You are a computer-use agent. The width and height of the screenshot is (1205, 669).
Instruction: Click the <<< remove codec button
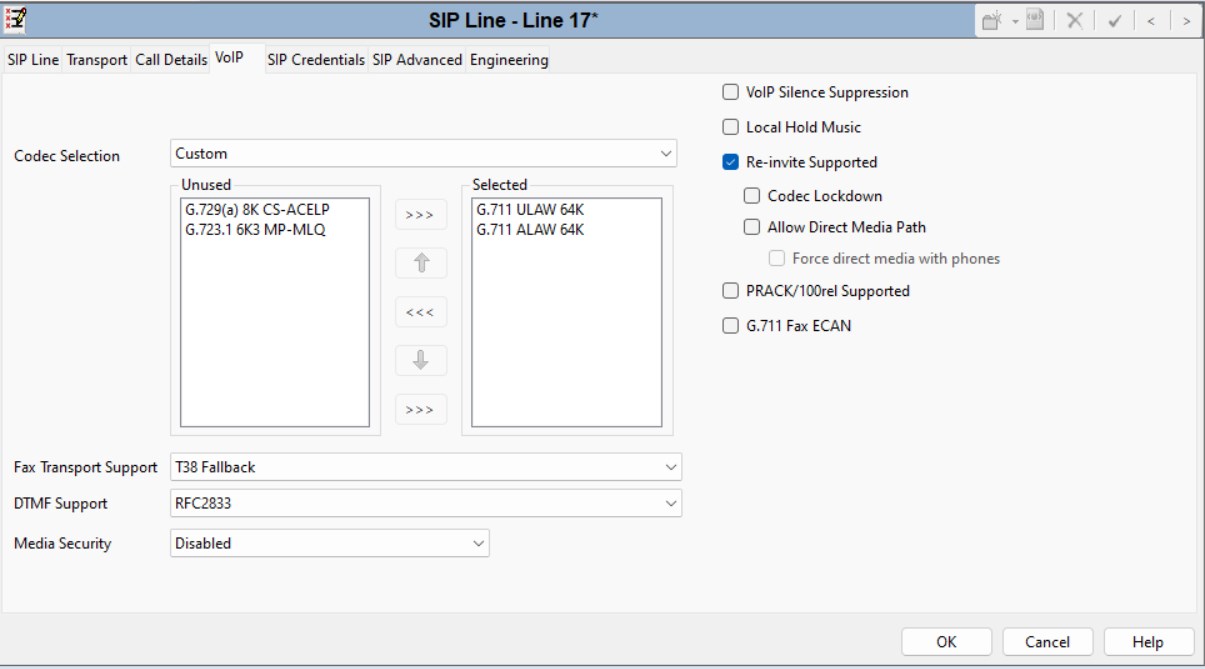pos(421,312)
